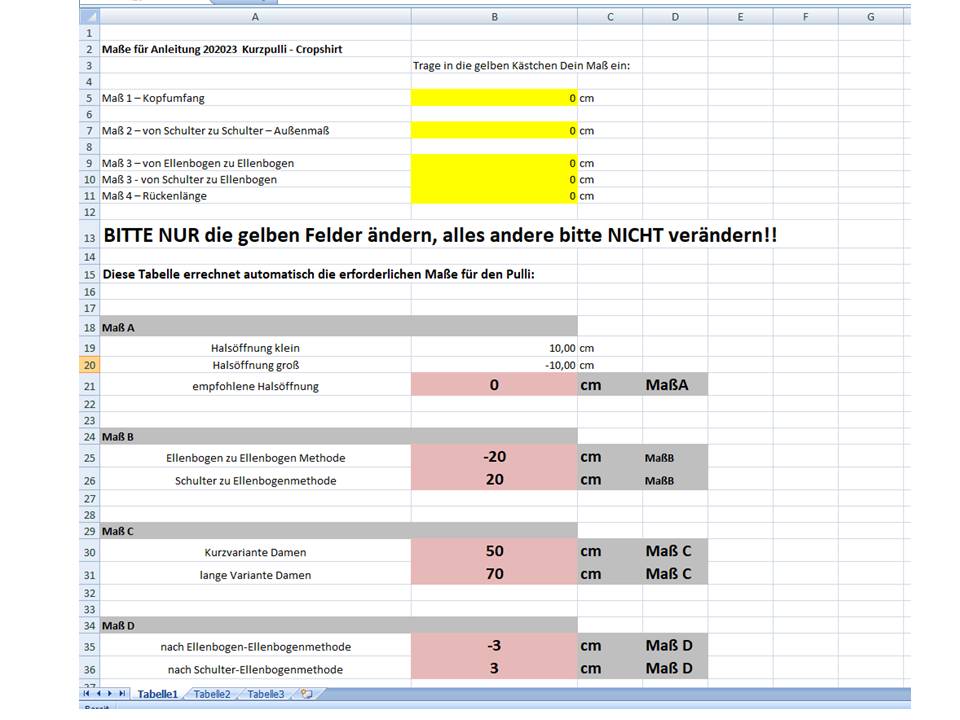Click the 'BITTE NUR die gelben Felder' warning
The width and height of the screenshot is (960, 720).
tap(440, 235)
